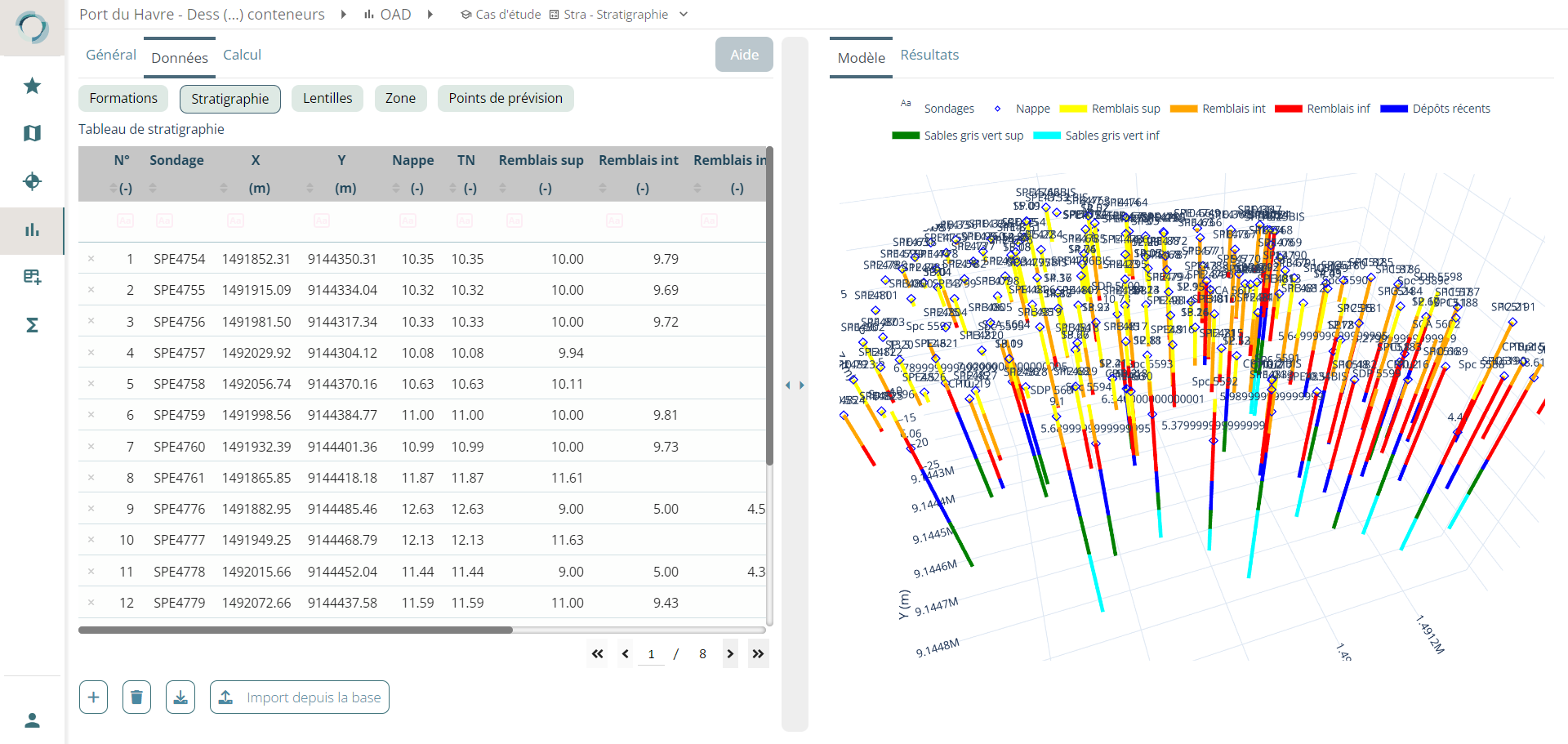Open the Lentilles section

327,98
